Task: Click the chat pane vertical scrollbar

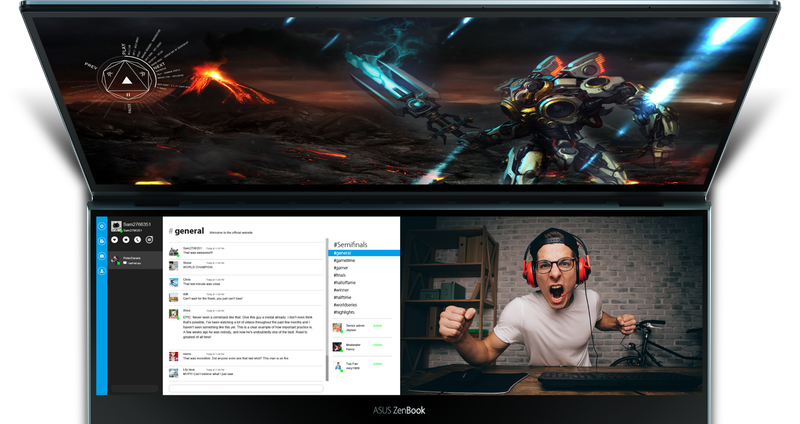Action: tap(327, 310)
